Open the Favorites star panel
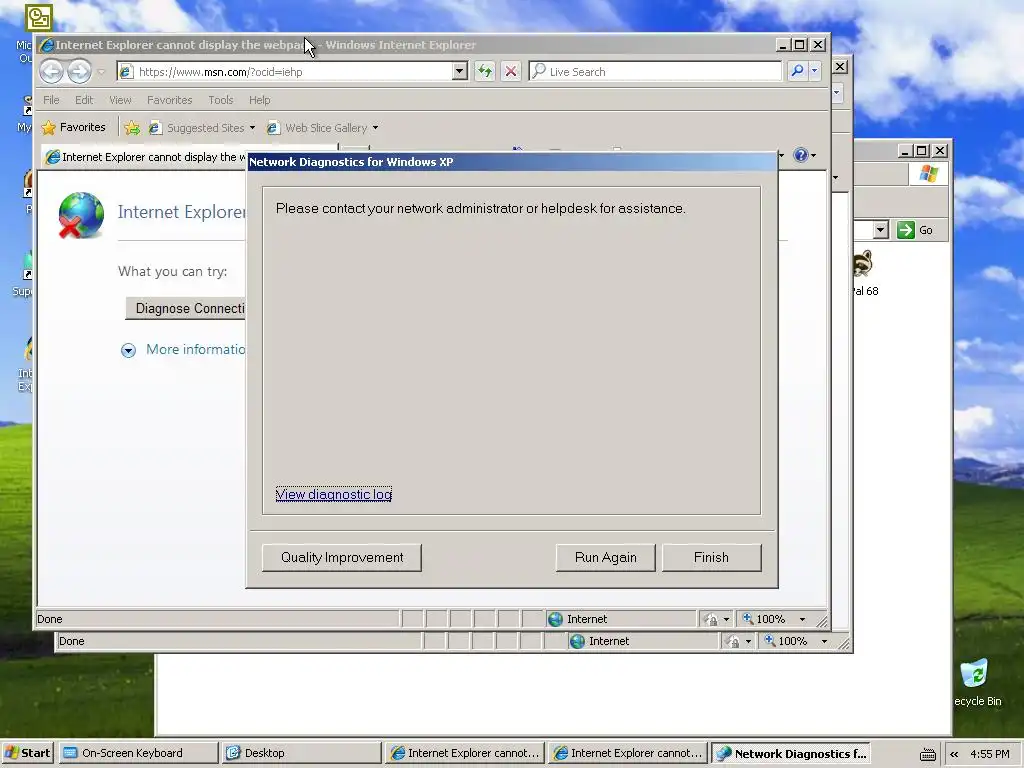This screenshot has width=1024, height=768. point(73,127)
